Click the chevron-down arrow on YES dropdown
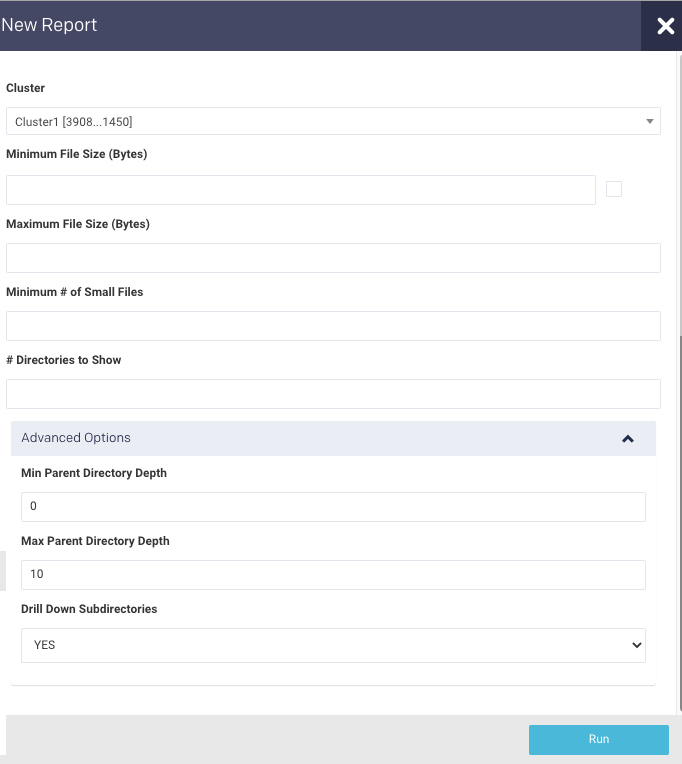This screenshot has width=682, height=764. tap(637, 645)
